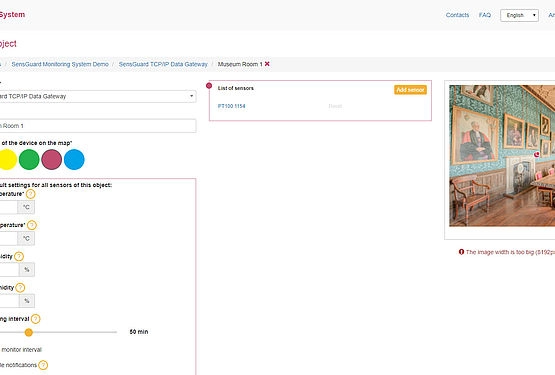Click the help icon beside first temperature field
Viewport: 555px width, 375px height.
point(31,194)
